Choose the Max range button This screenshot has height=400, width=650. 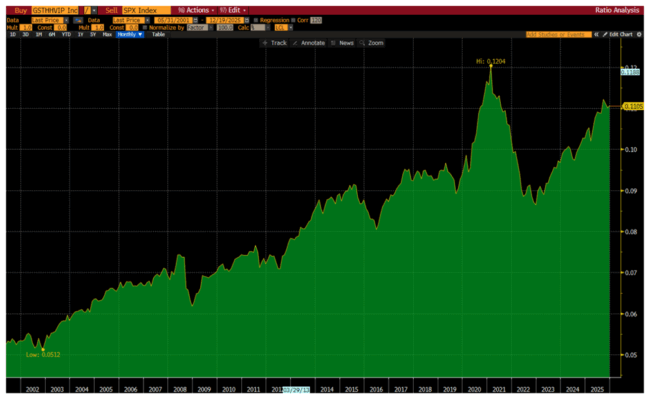coord(107,34)
